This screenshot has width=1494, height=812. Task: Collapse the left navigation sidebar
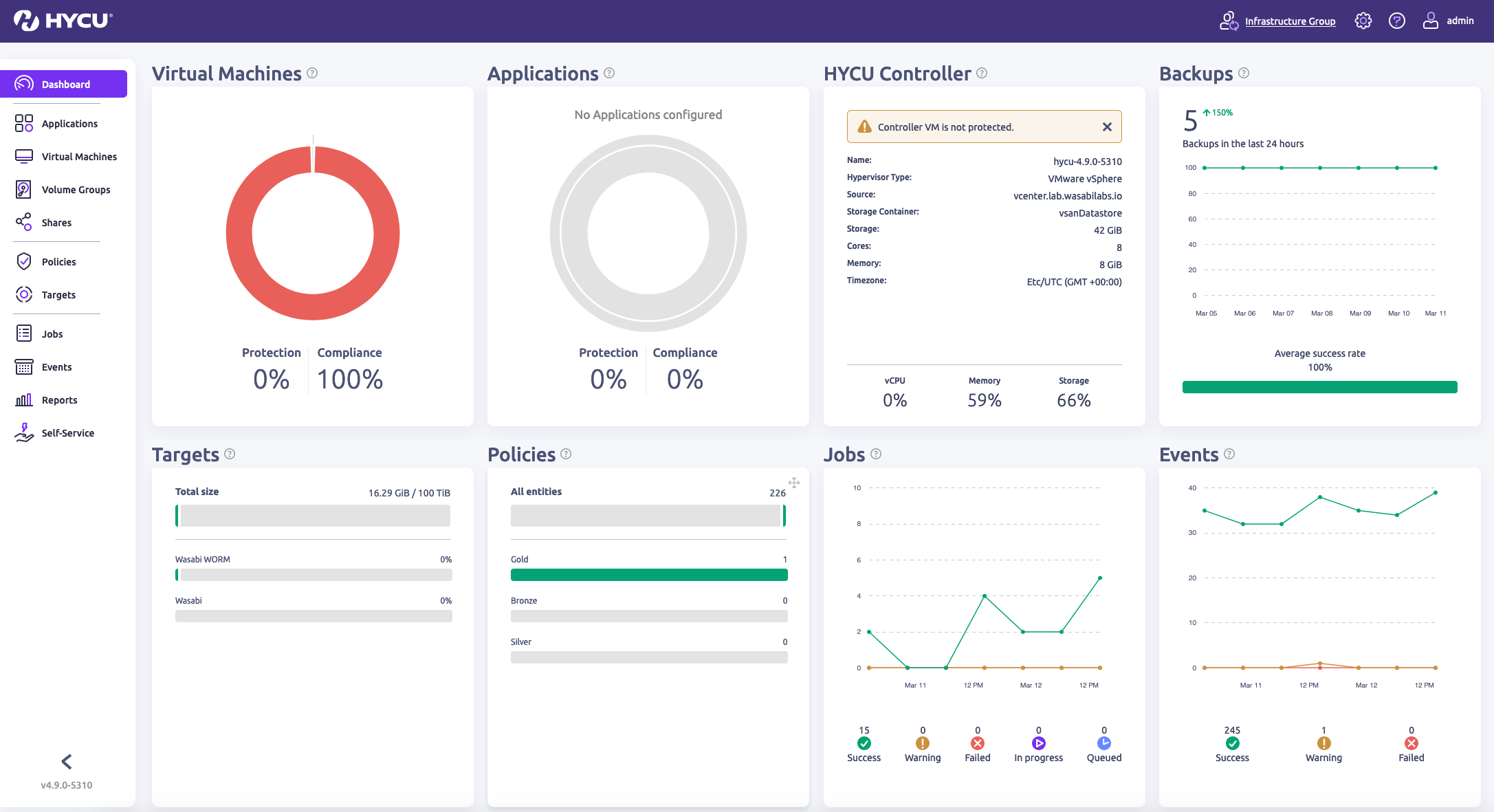(x=67, y=761)
